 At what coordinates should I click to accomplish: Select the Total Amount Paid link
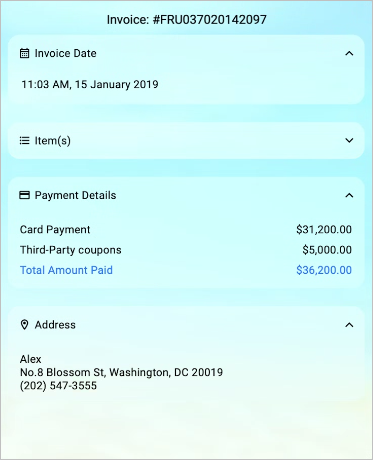[x=66, y=270]
